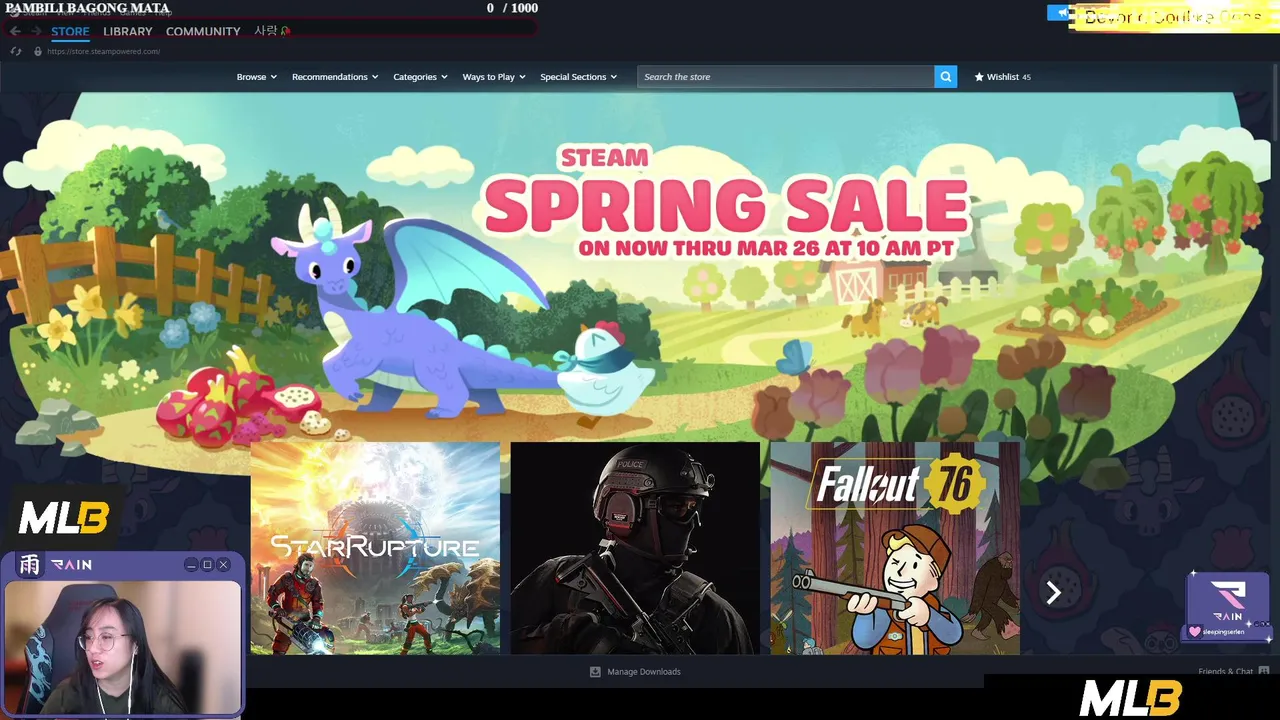Image resolution: width=1280 pixels, height=720 pixels.
Task: Click the magnifier search button
Action: (946, 77)
